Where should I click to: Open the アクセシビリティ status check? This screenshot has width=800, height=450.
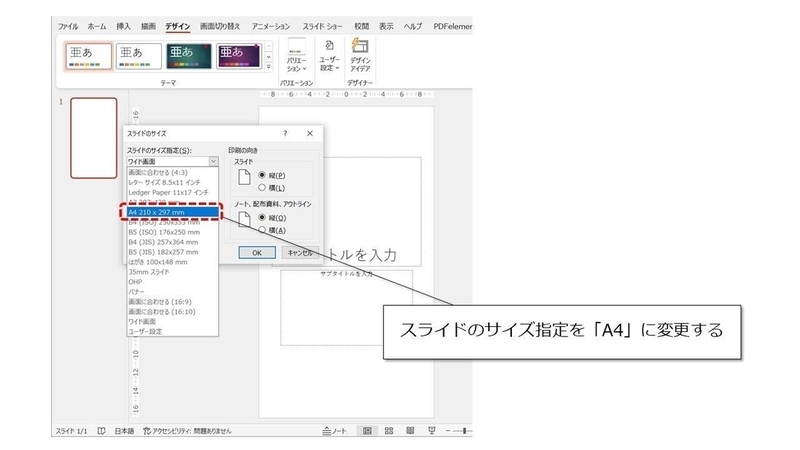tap(187, 431)
